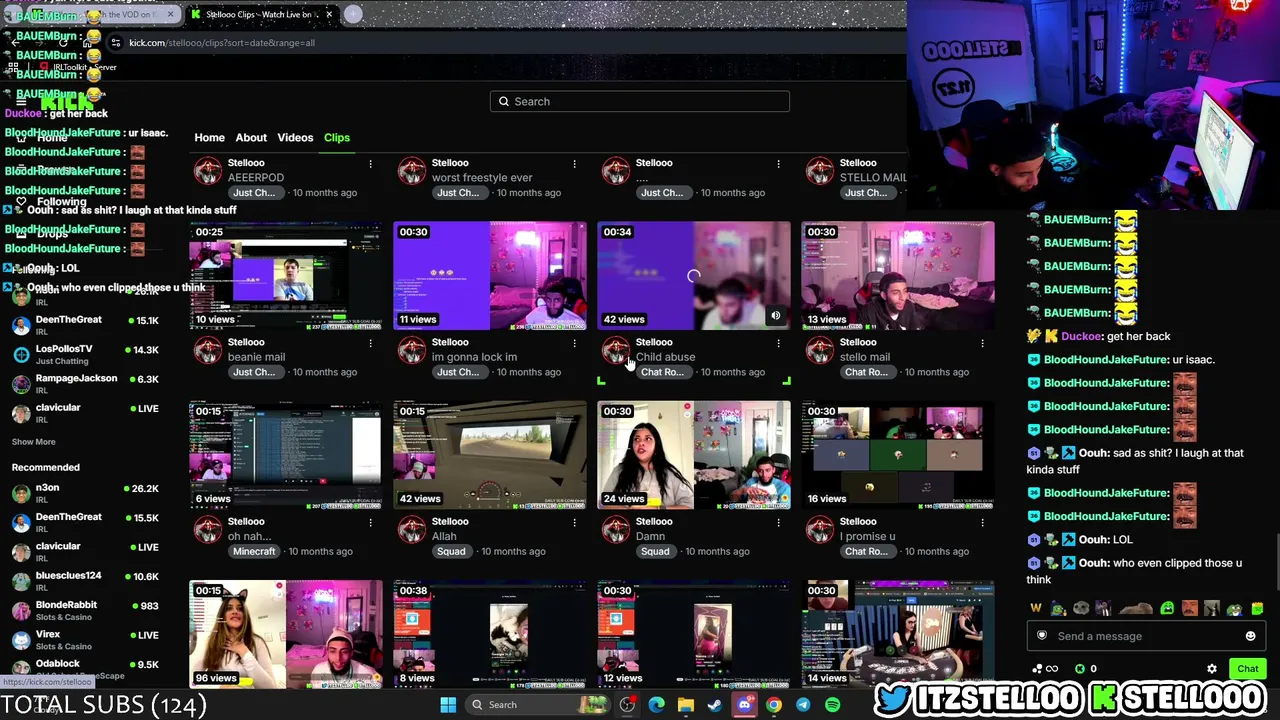Screen dimensions: 1280x720
Task: Open RampageJackson followed channel
Action: pyautogui.click(x=85, y=384)
